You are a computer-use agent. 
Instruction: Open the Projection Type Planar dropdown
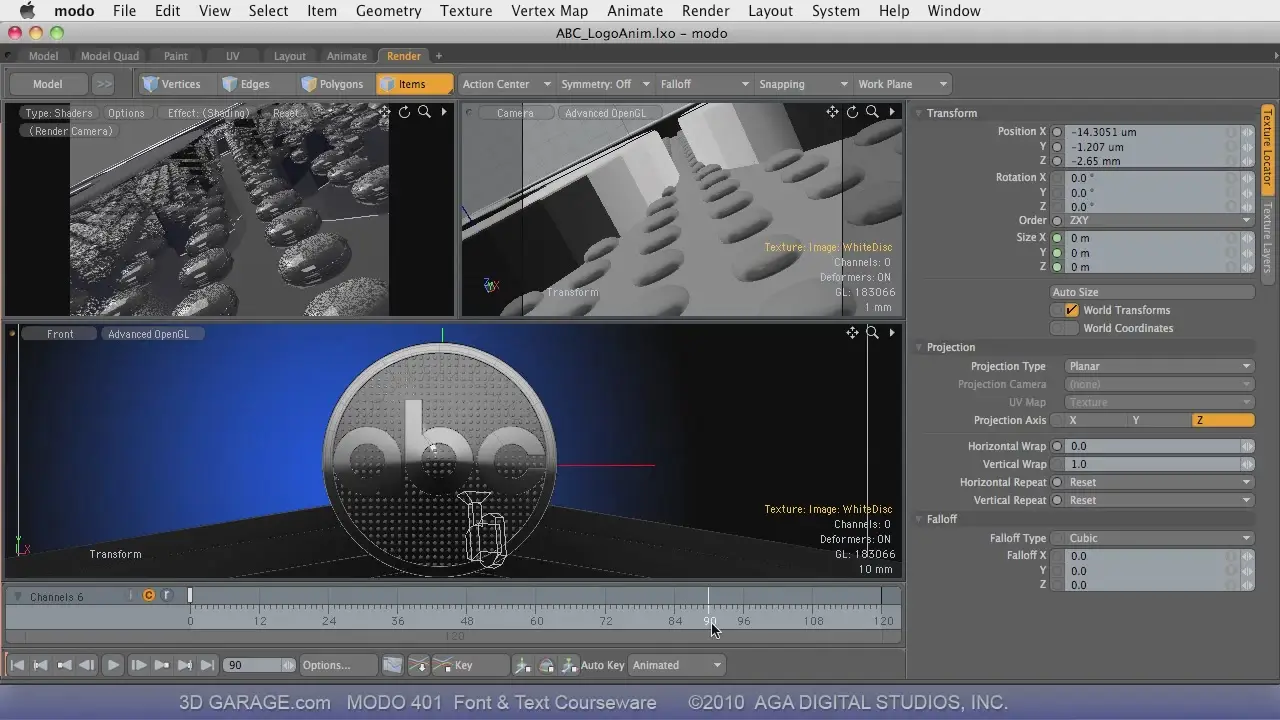tap(1158, 366)
